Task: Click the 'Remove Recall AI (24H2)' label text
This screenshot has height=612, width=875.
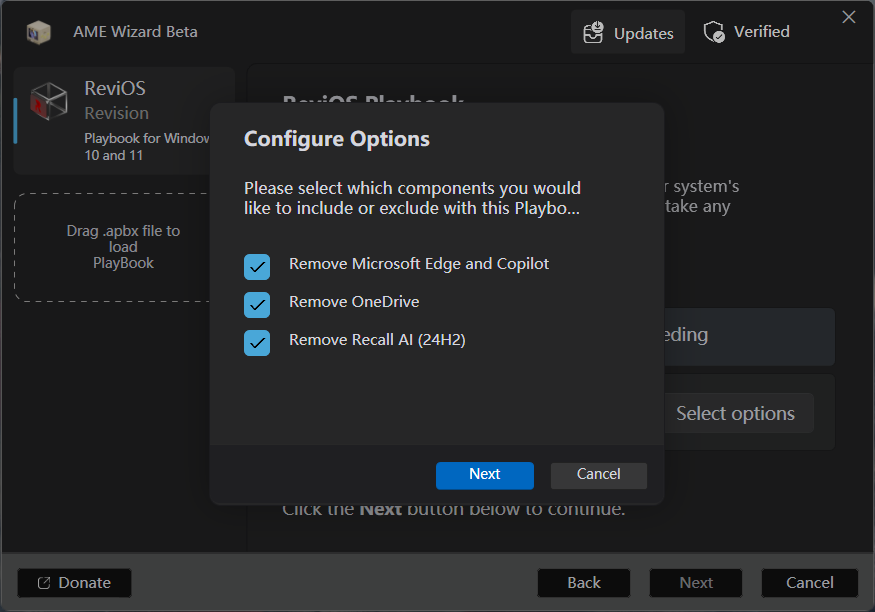Action: pos(377,340)
